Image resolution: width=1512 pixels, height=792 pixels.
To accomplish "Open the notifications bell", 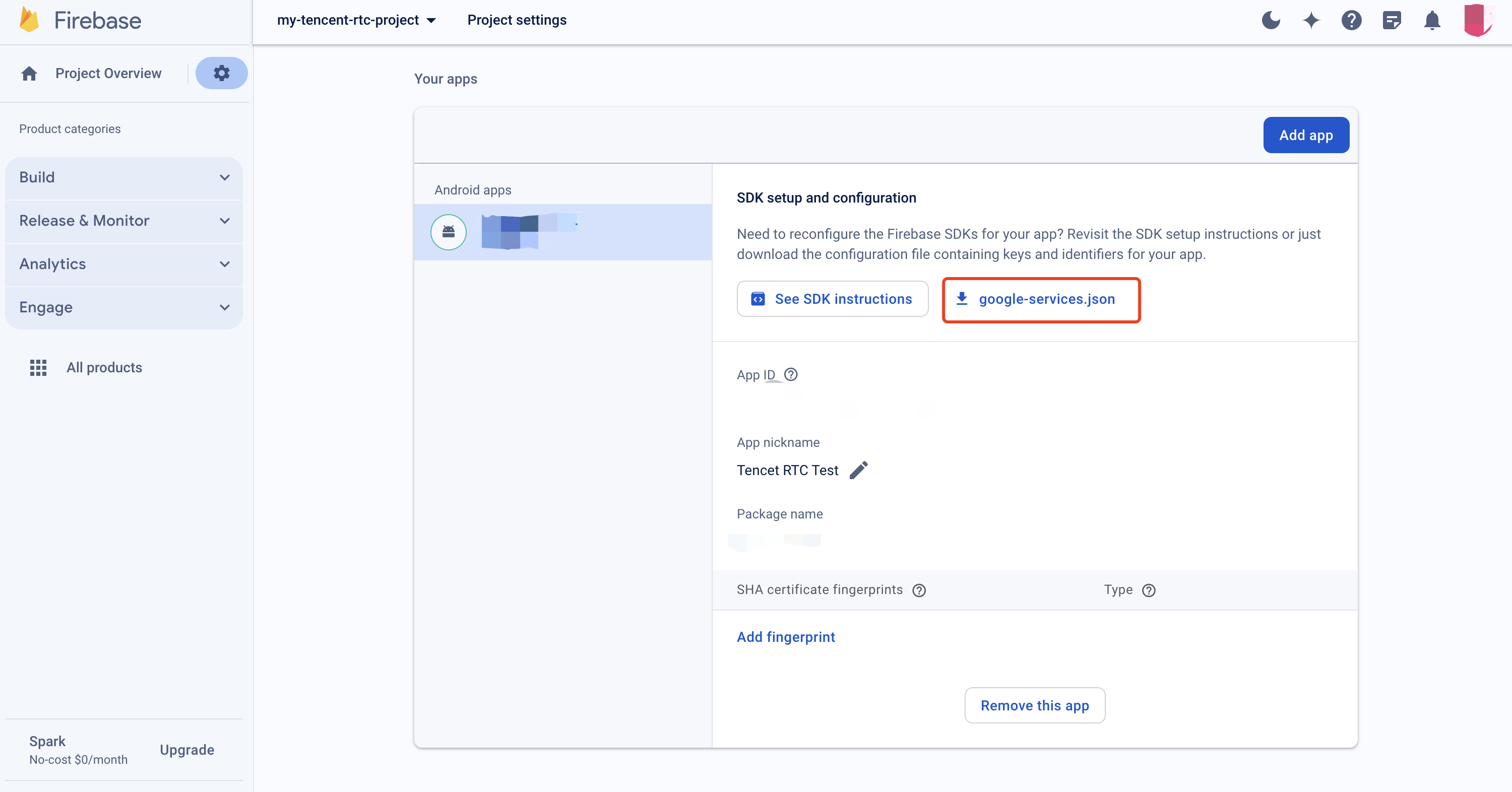I will tap(1432, 21).
